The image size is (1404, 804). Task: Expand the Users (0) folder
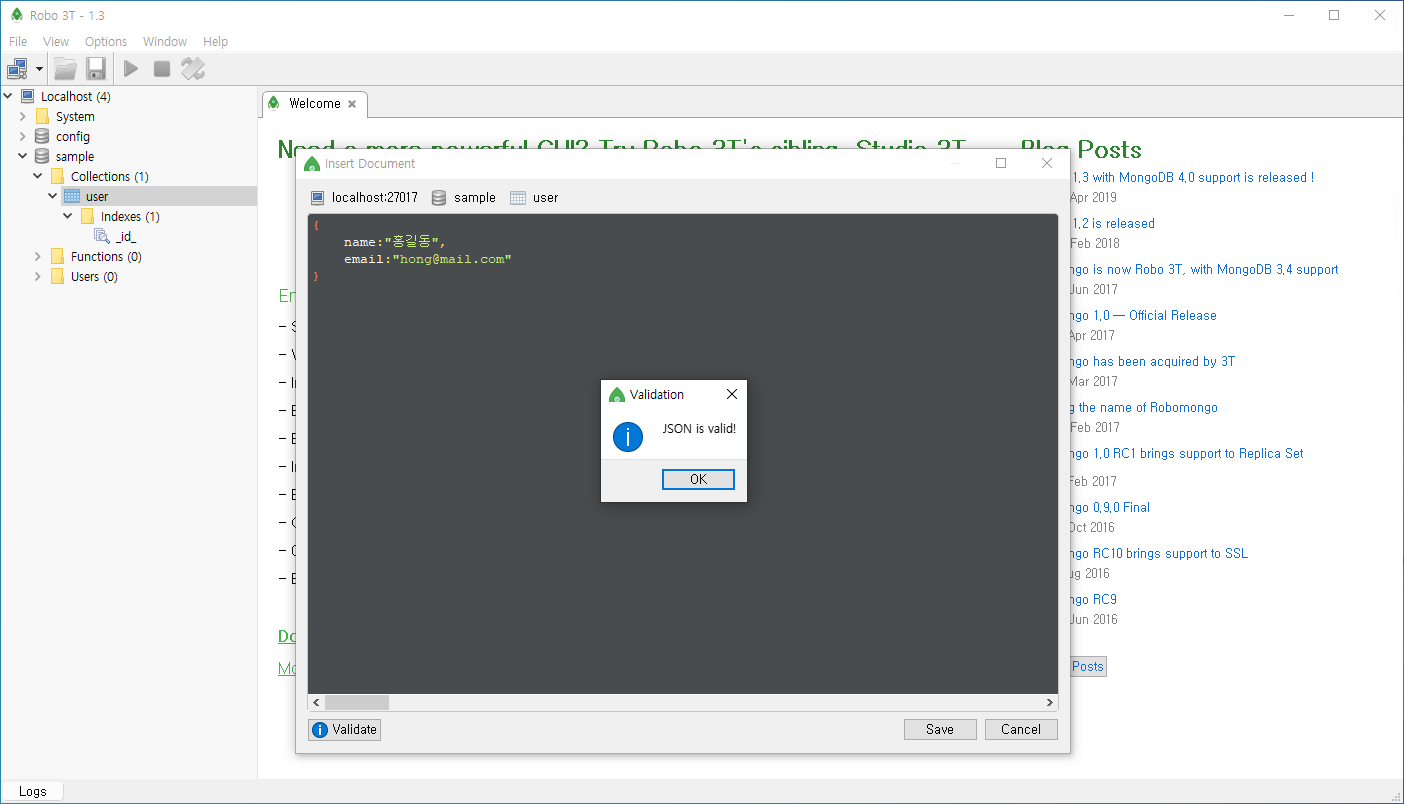click(x=38, y=276)
